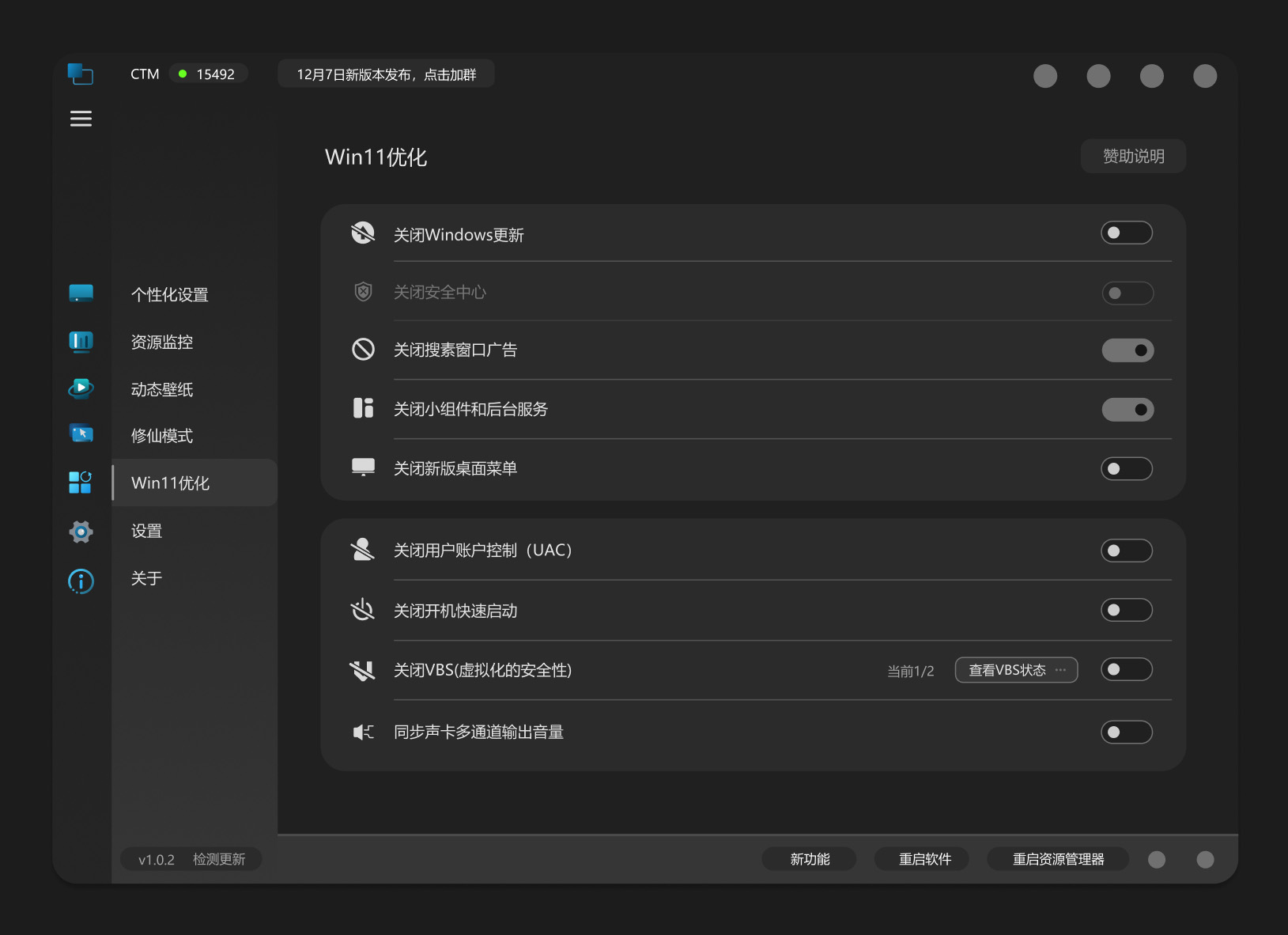Image resolution: width=1288 pixels, height=935 pixels.
Task: Enable 关闭用户账户控制 (UAC) switch
Action: (x=1126, y=551)
